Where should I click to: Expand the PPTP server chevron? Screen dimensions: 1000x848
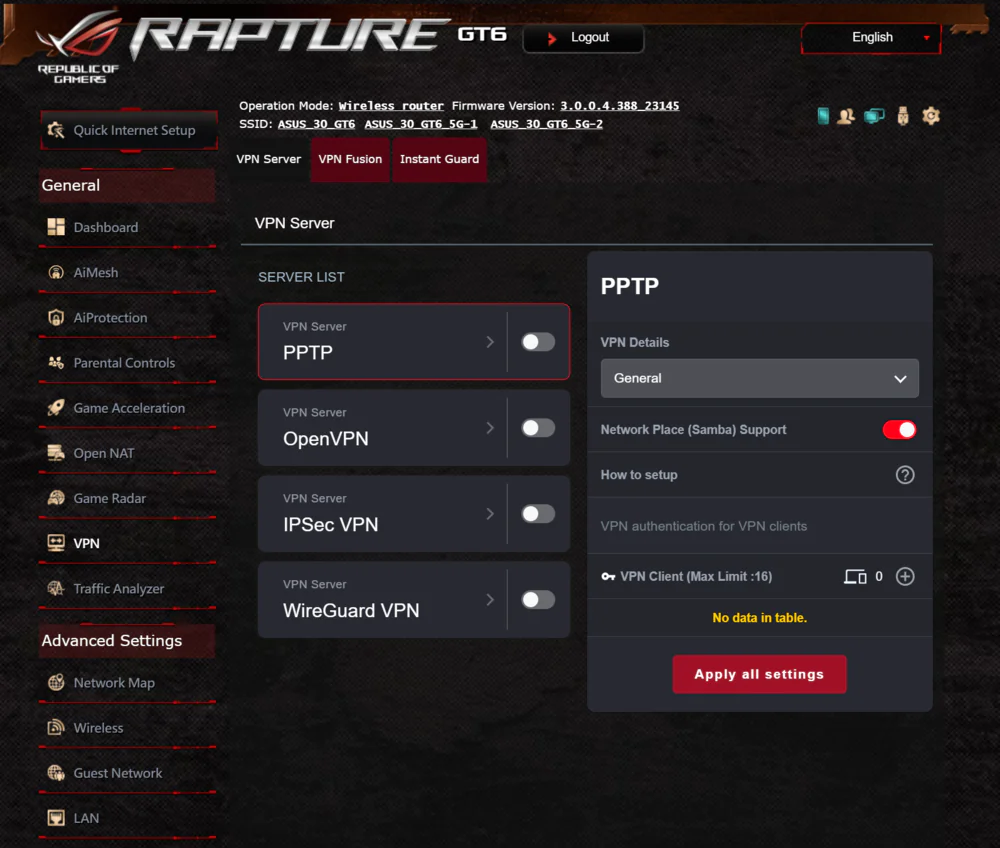[490, 342]
